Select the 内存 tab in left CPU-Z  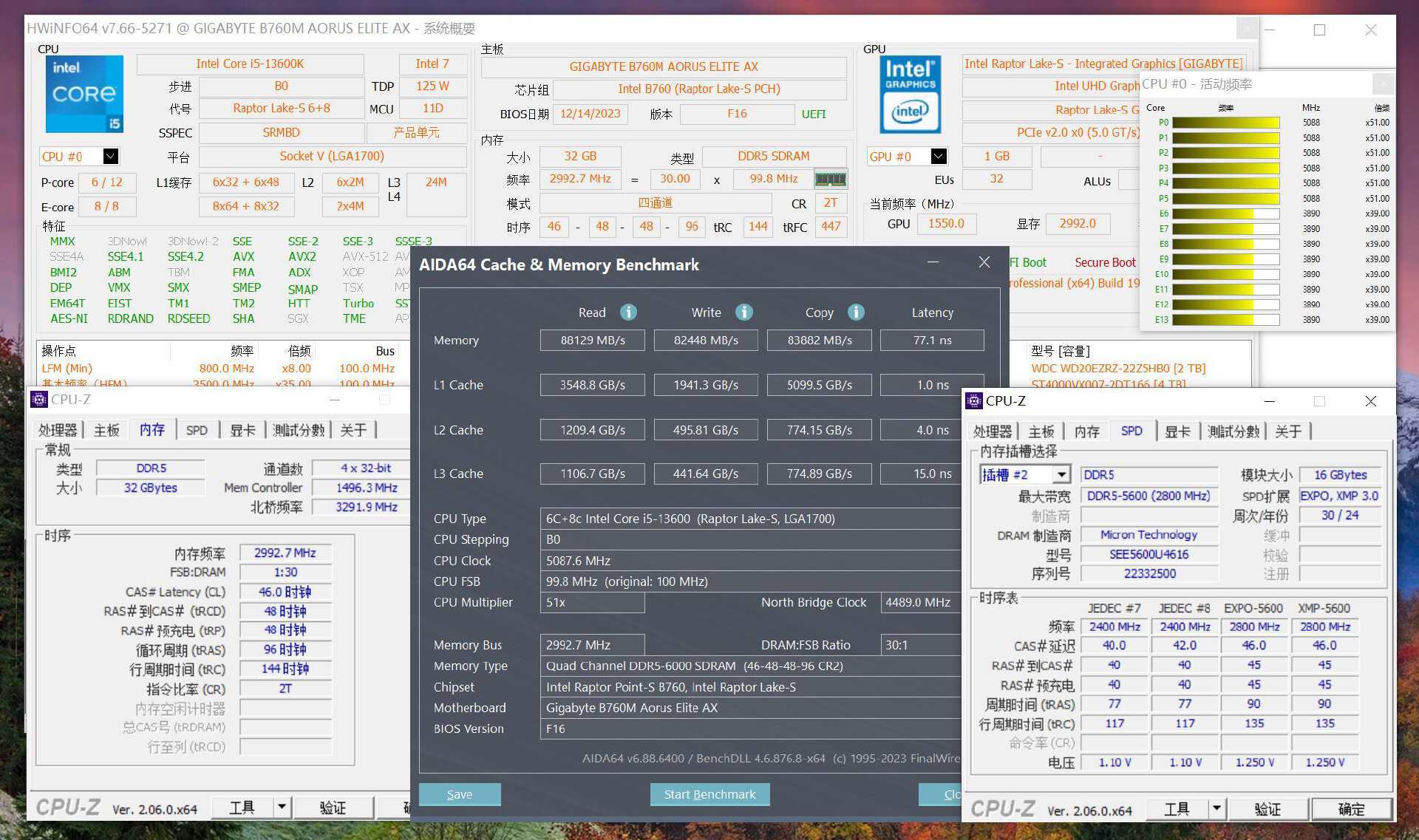point(152,429)
